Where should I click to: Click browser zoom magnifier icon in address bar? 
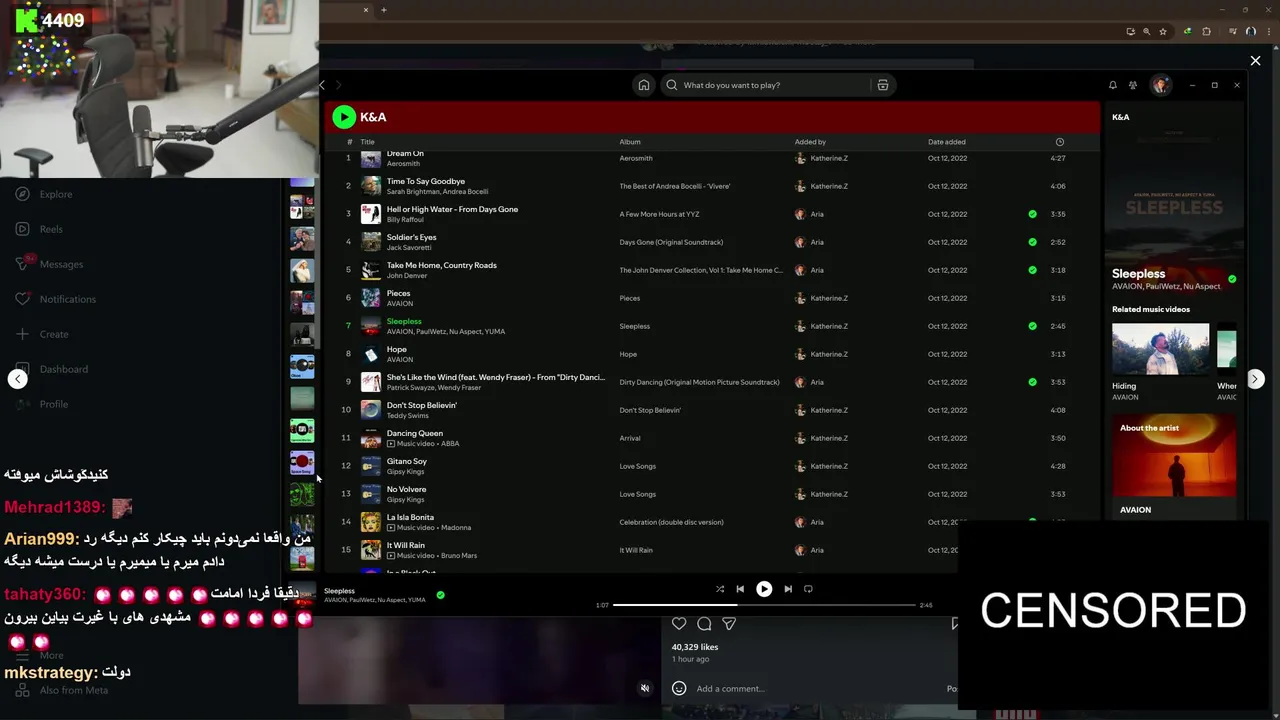(1147, 31)
